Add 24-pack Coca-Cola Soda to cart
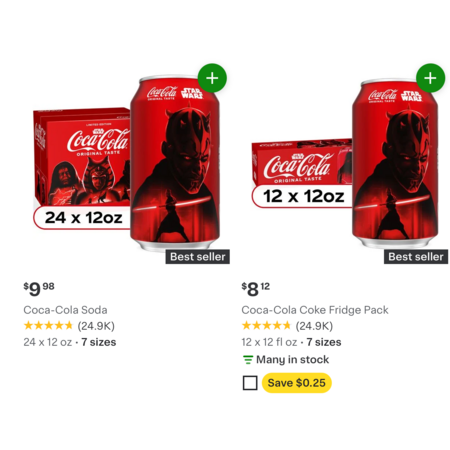 tap(212, 78)
